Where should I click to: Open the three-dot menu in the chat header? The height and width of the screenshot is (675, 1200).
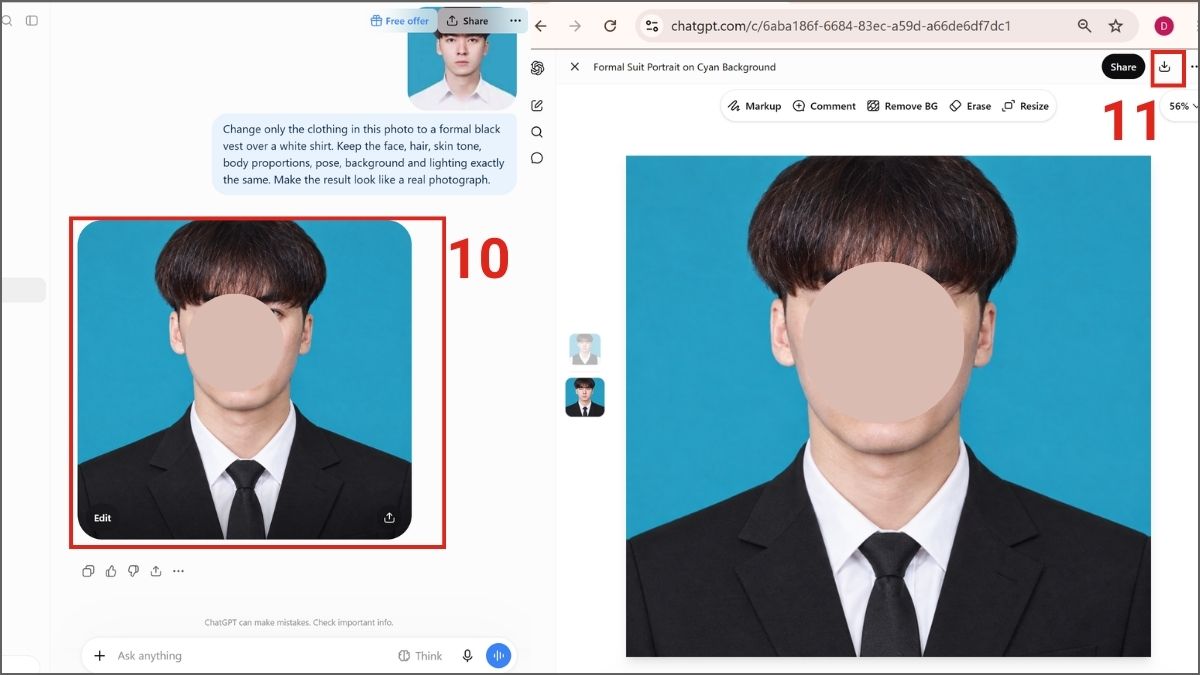515,20
